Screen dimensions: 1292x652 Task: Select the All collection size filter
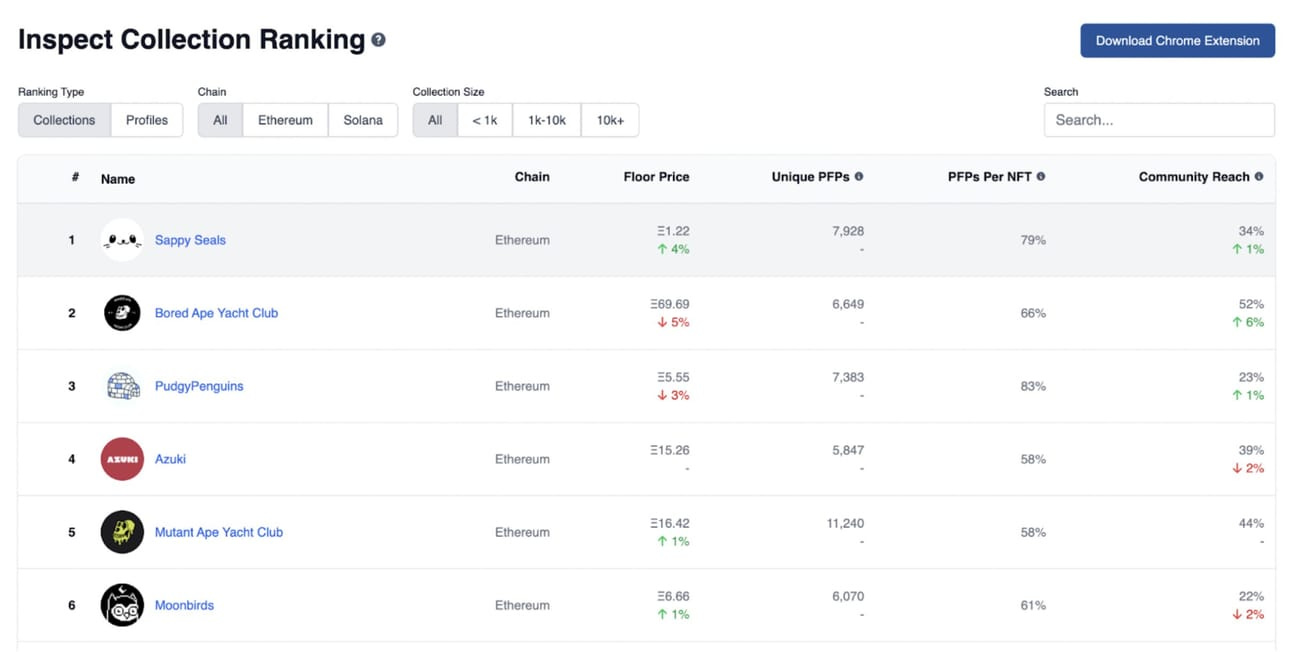(x=435, y=120)
